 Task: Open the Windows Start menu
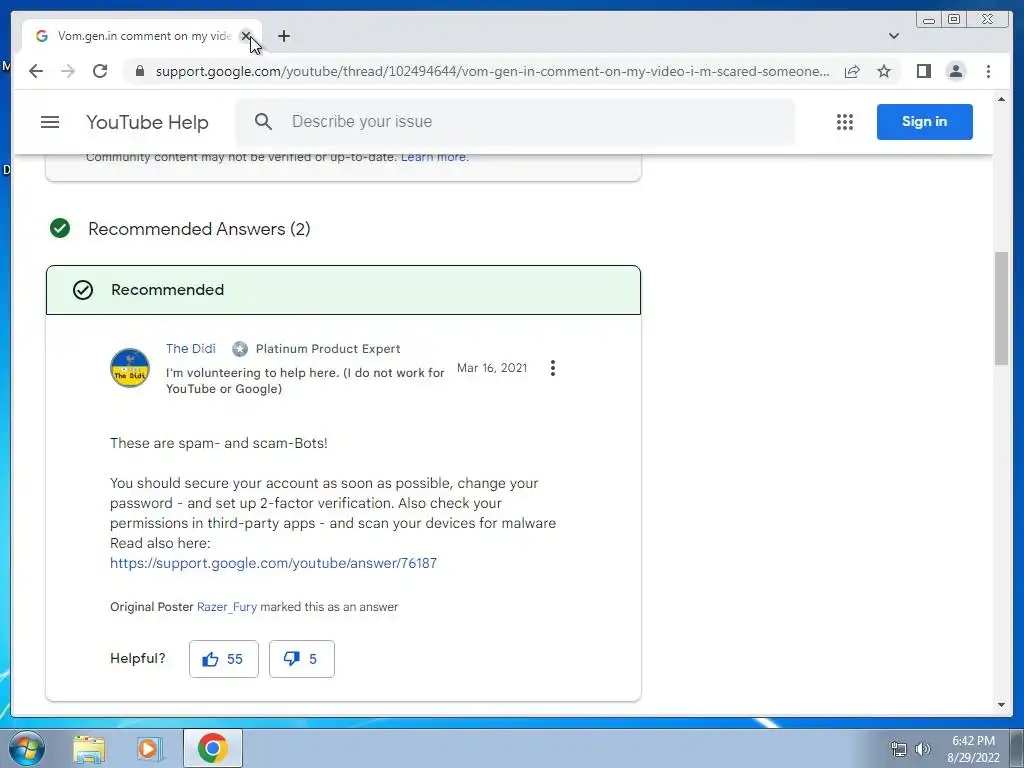pyautogui.click(x=26, y=748)
